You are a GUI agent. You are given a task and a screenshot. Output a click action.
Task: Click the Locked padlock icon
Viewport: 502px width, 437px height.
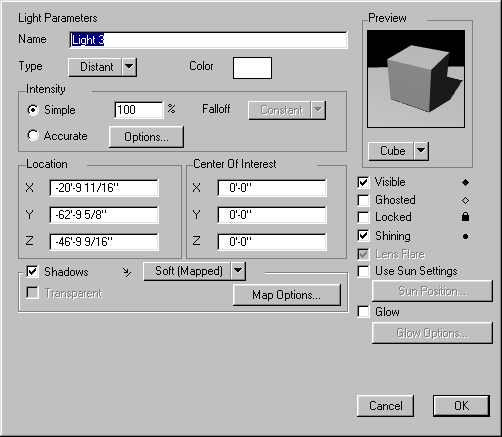tap(465, 217)
